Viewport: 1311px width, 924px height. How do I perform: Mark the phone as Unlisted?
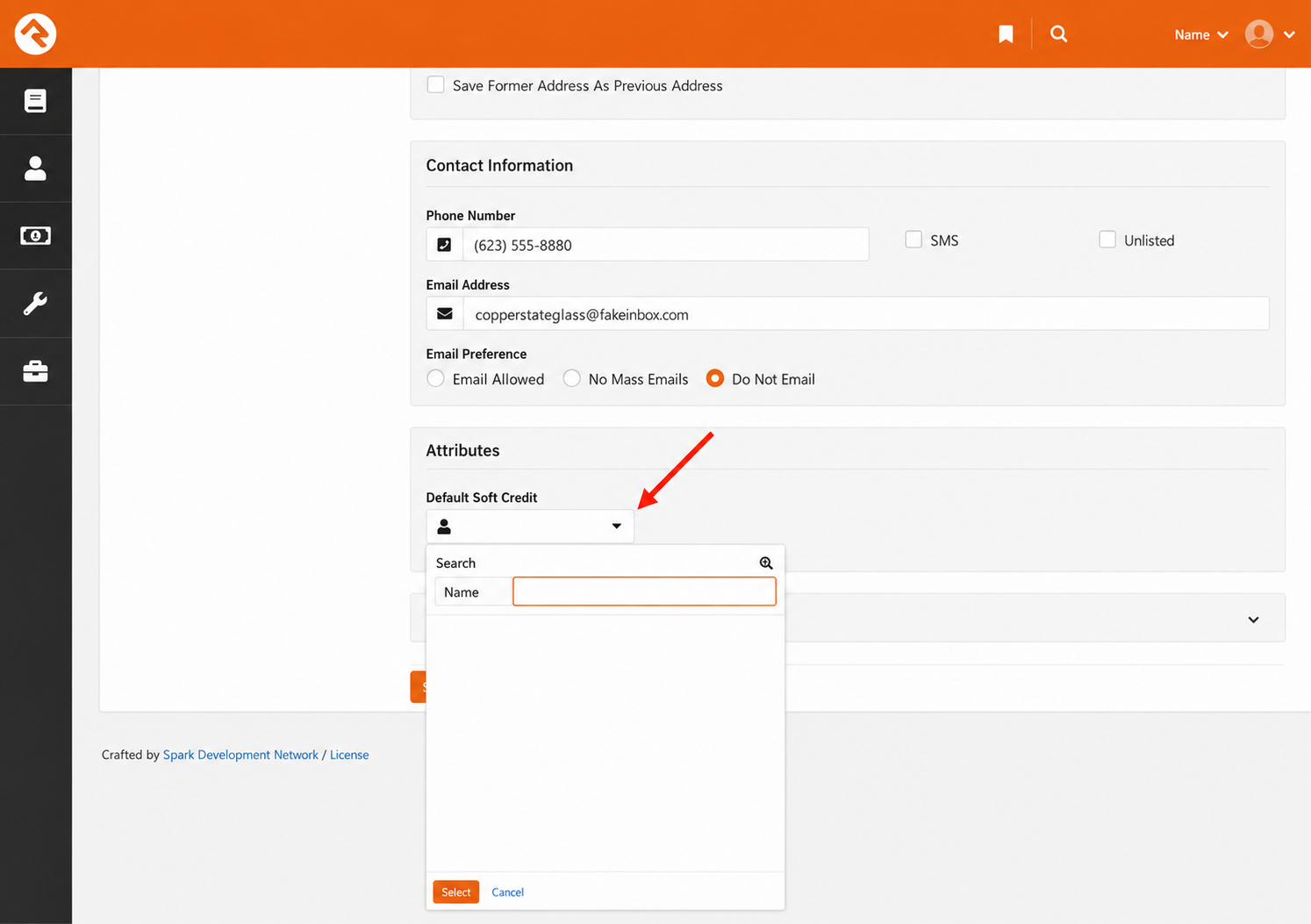1107,240
